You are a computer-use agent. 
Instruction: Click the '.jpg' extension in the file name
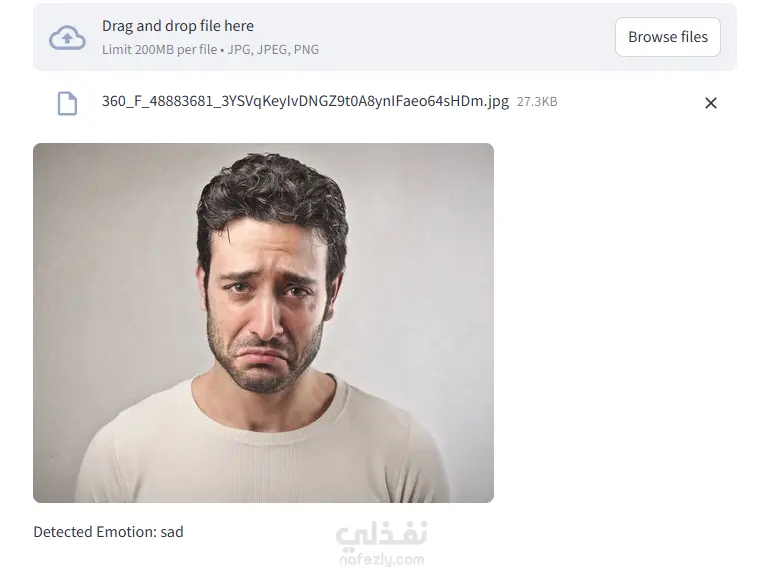pos(496,101)
